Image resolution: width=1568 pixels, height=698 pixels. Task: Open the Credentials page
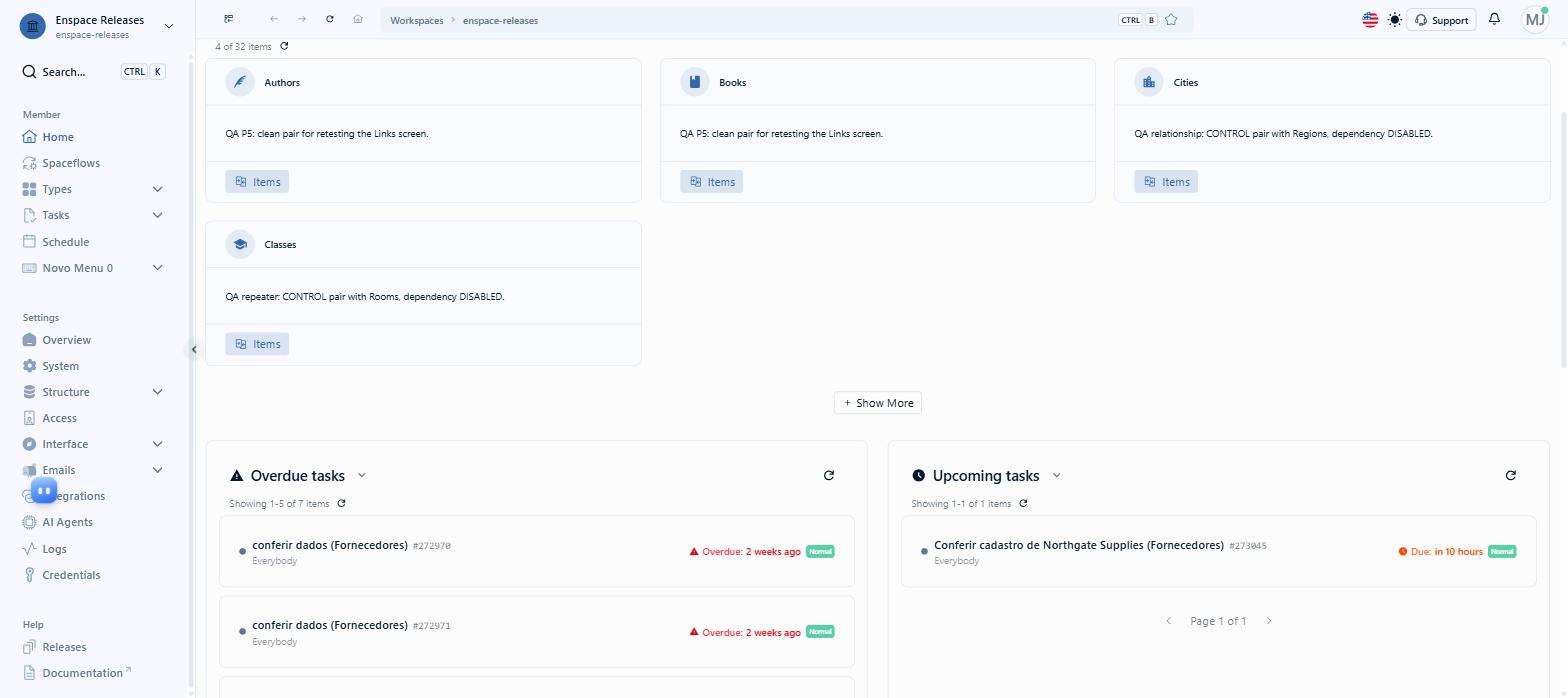coord(71,575)
